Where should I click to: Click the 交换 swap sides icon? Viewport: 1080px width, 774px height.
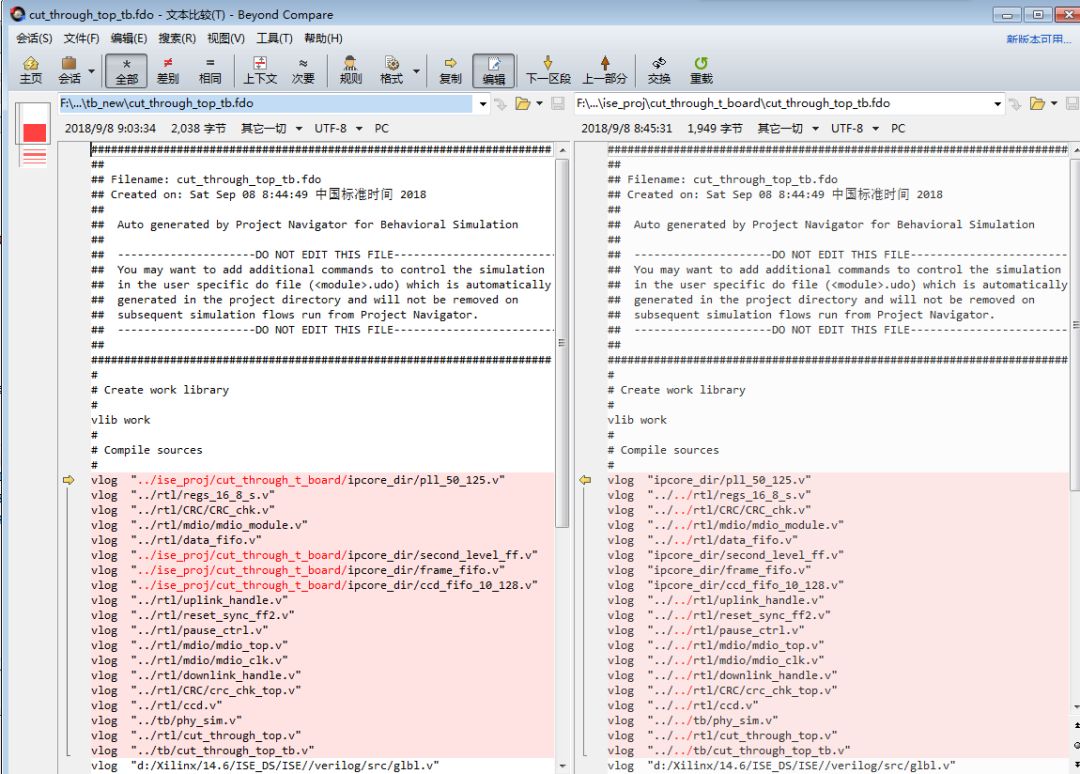point(659,70)
